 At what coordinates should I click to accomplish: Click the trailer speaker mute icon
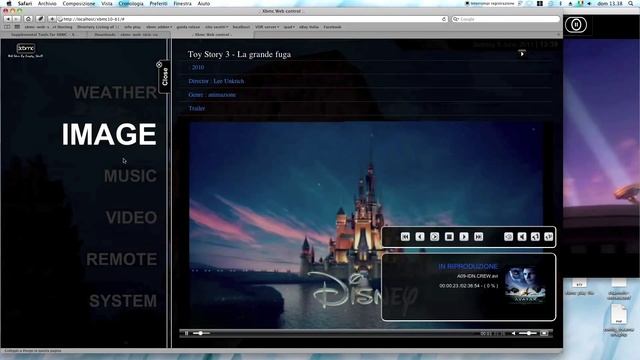513,333
